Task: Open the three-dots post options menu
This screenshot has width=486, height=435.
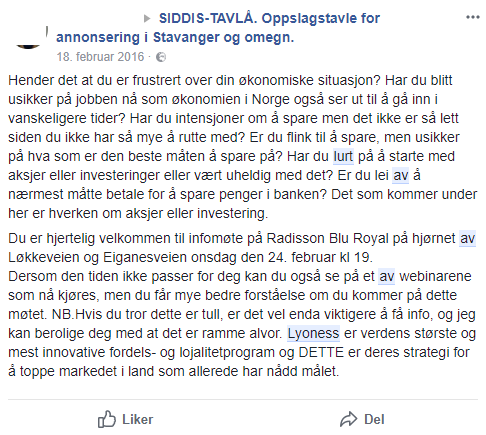Action: pos(472,17)
